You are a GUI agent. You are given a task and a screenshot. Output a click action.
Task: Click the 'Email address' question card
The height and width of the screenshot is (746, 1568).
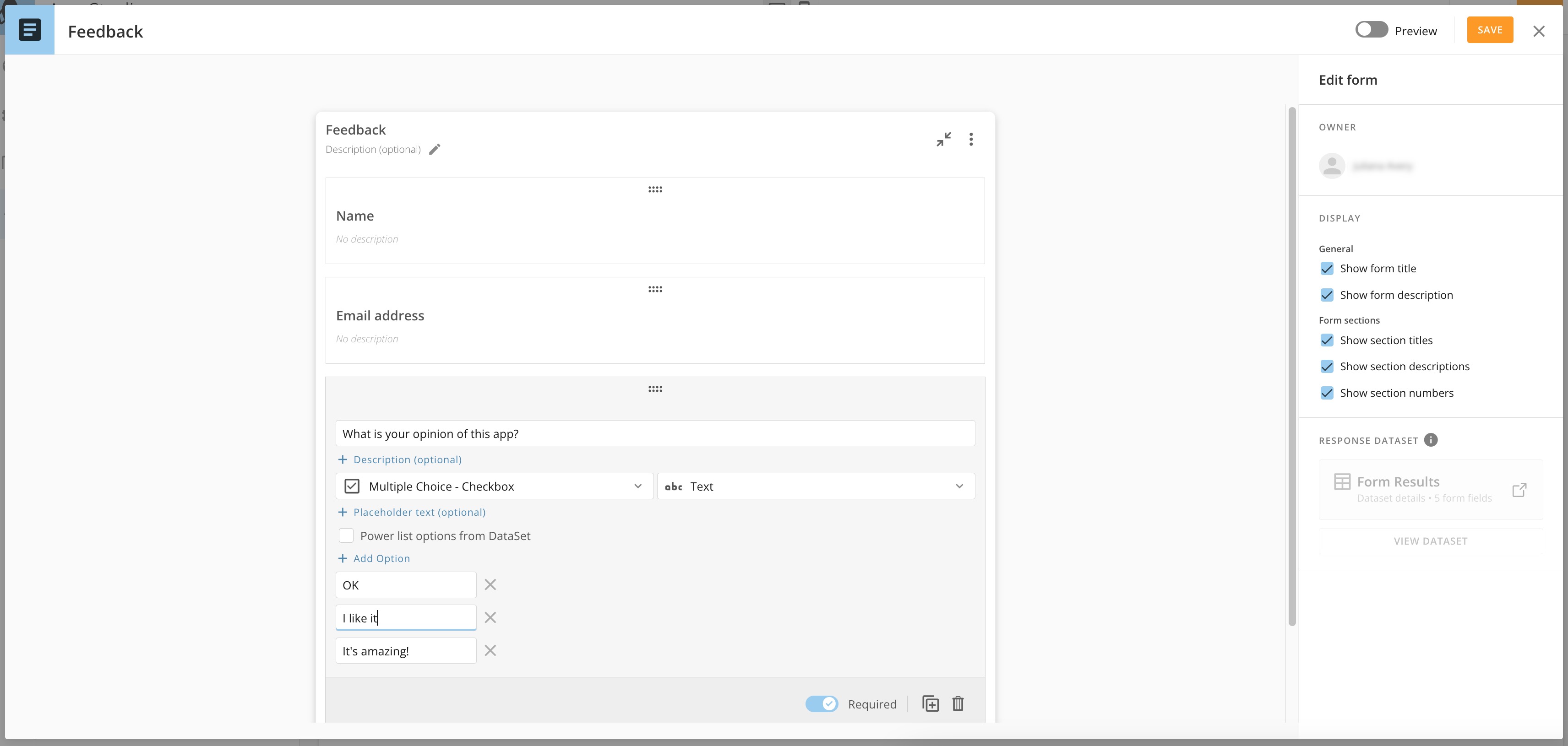(654, 321)
